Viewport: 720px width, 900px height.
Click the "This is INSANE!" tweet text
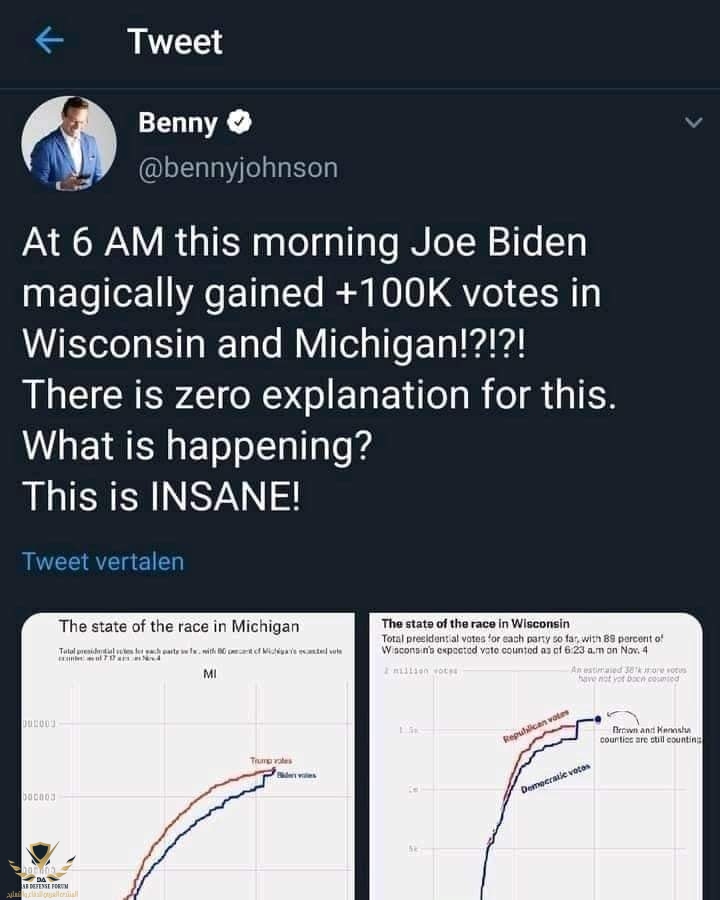(x=160, y=494)
